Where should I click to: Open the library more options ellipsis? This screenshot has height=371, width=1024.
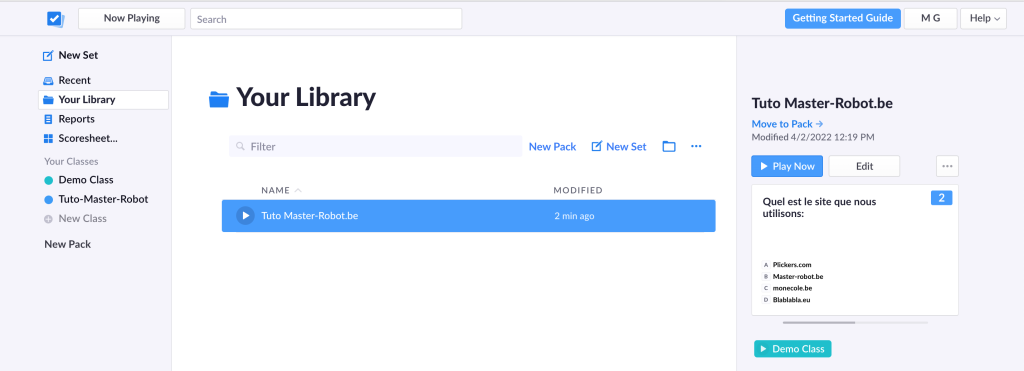pyautogui.click(x=696, y=146)
